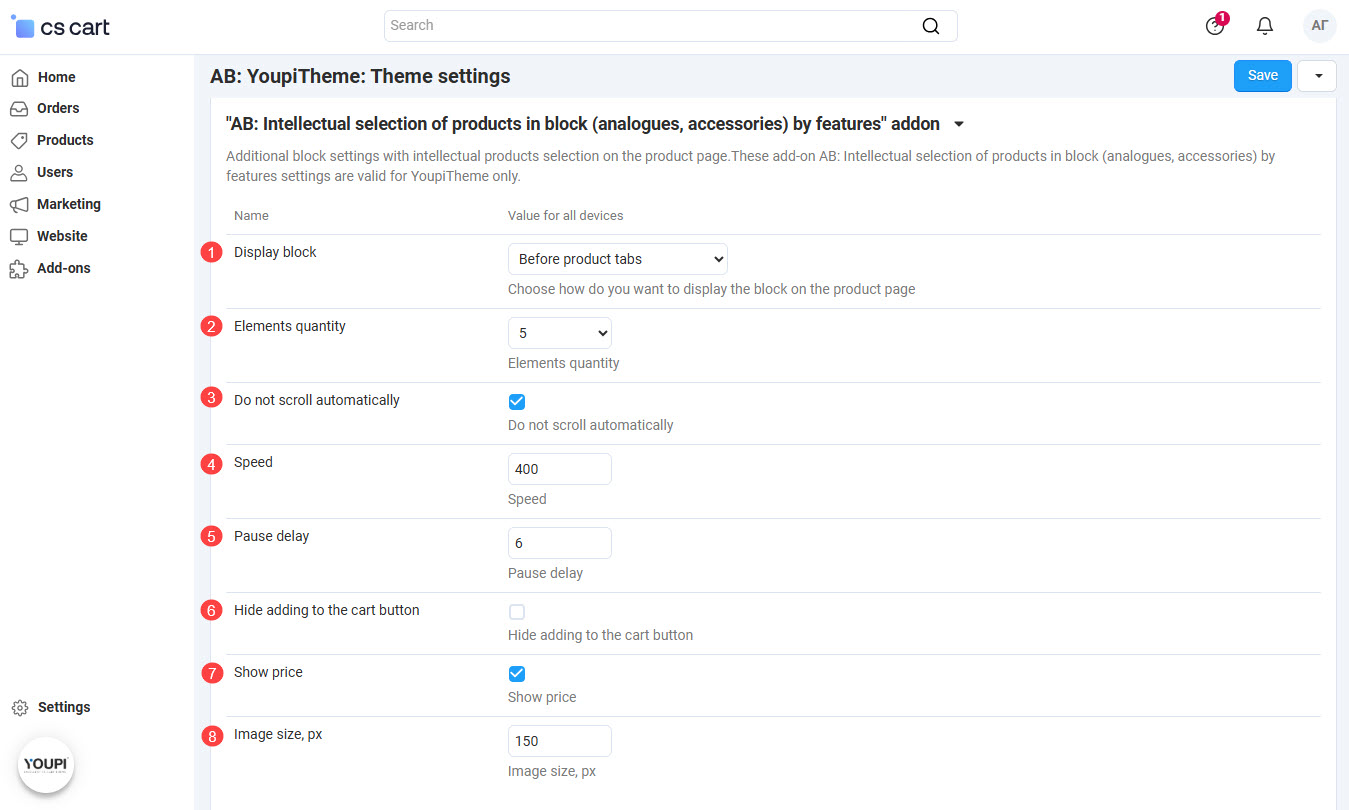Click the Save button
This screenshot has width=1349, height=810.
[x=1263, y=76]
